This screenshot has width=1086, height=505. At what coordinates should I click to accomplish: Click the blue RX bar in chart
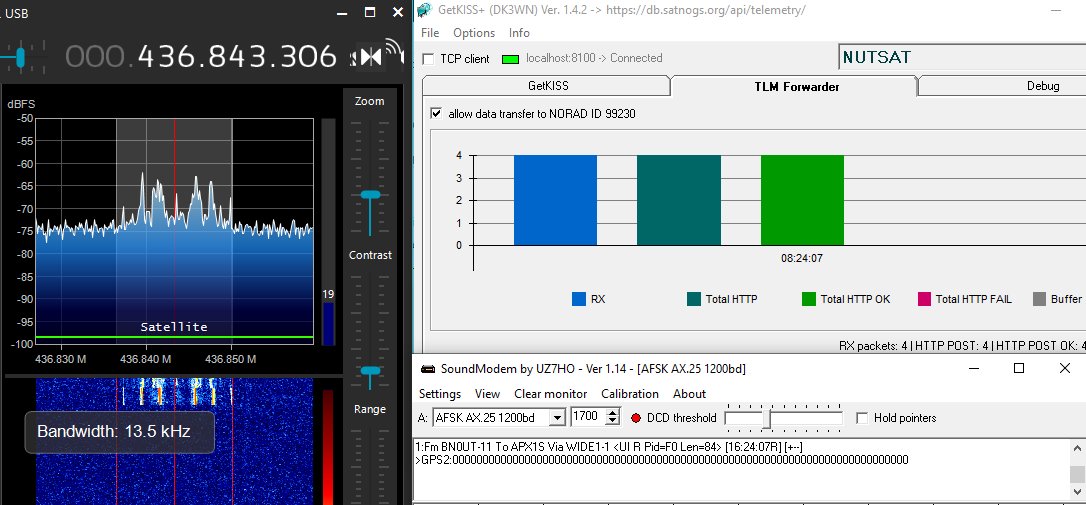555,200
